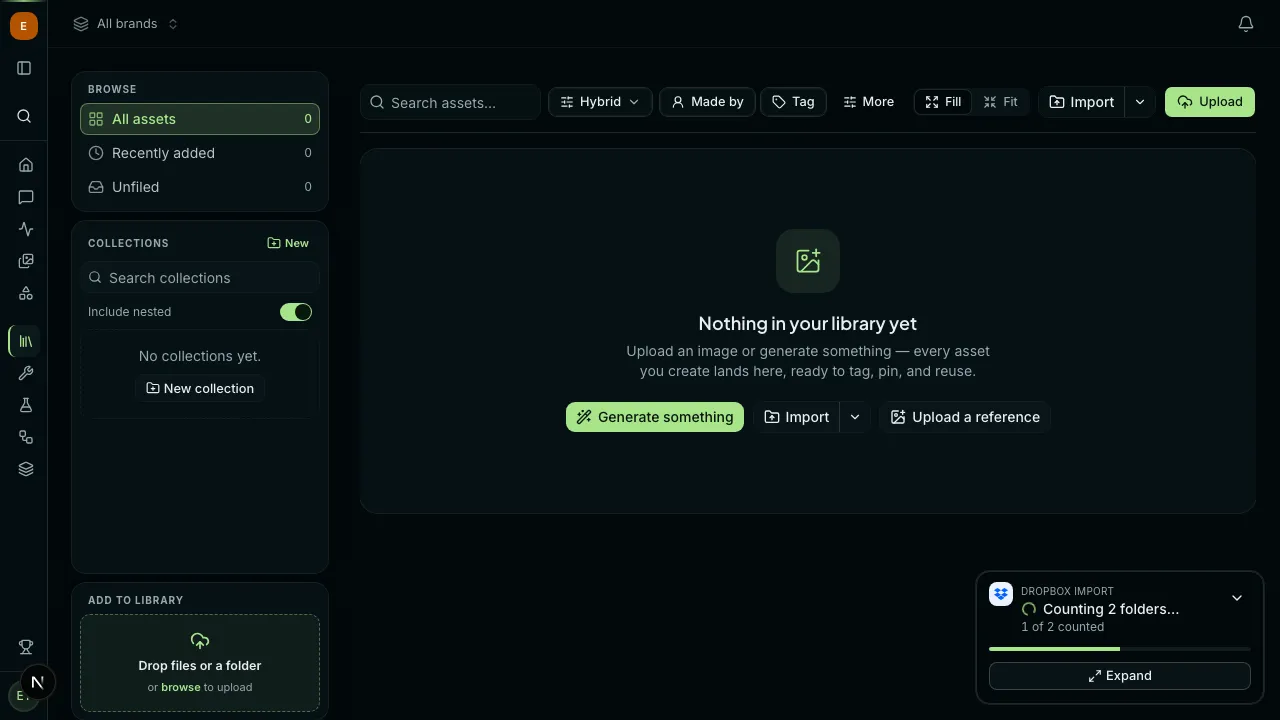
Task: Open notifications bell
Action: (x=1246, y=24)
